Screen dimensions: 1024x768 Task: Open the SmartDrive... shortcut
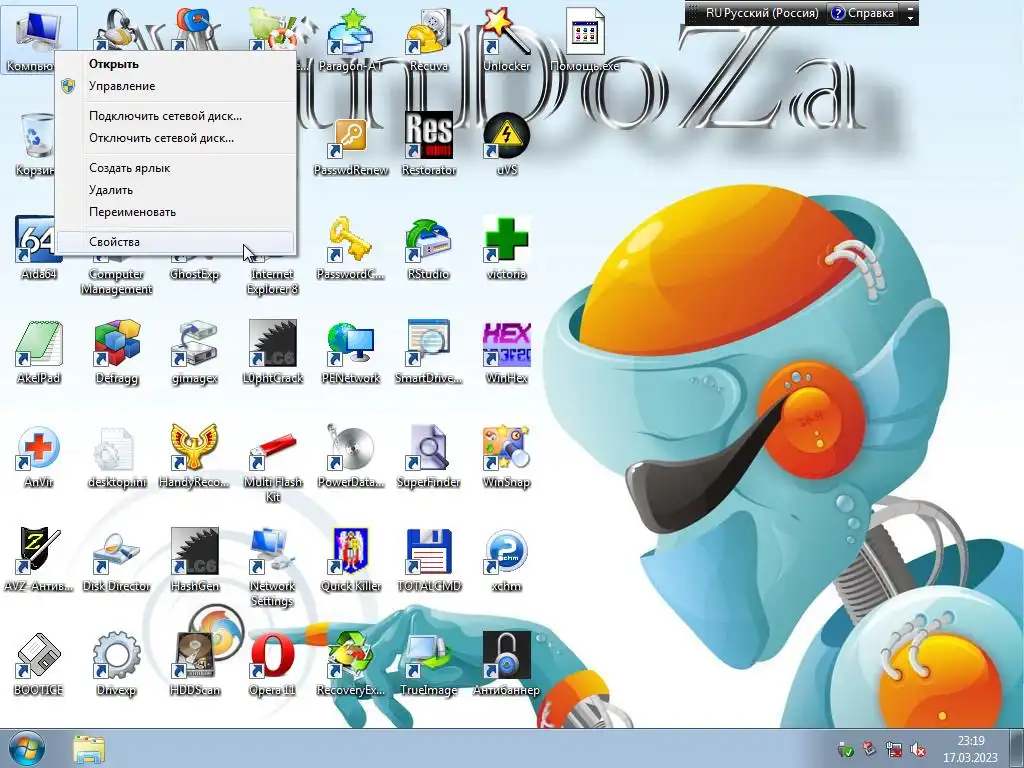click(428, 353)
